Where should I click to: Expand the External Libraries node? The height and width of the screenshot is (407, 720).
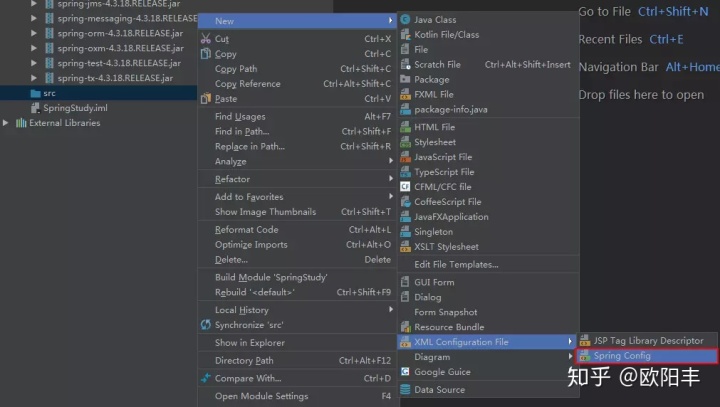(6, 123)
